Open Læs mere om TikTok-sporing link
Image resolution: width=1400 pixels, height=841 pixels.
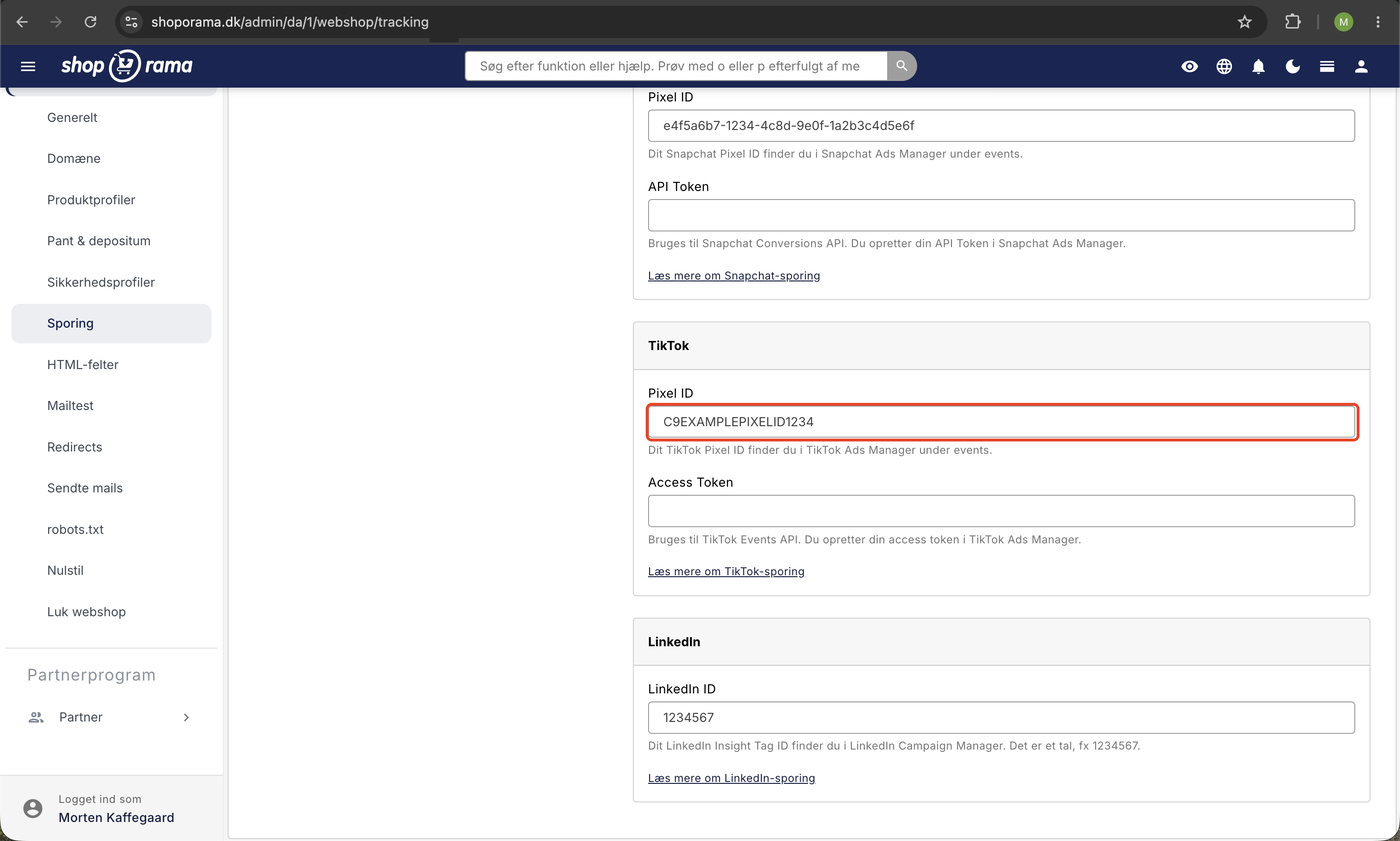(x=726, y=572)
